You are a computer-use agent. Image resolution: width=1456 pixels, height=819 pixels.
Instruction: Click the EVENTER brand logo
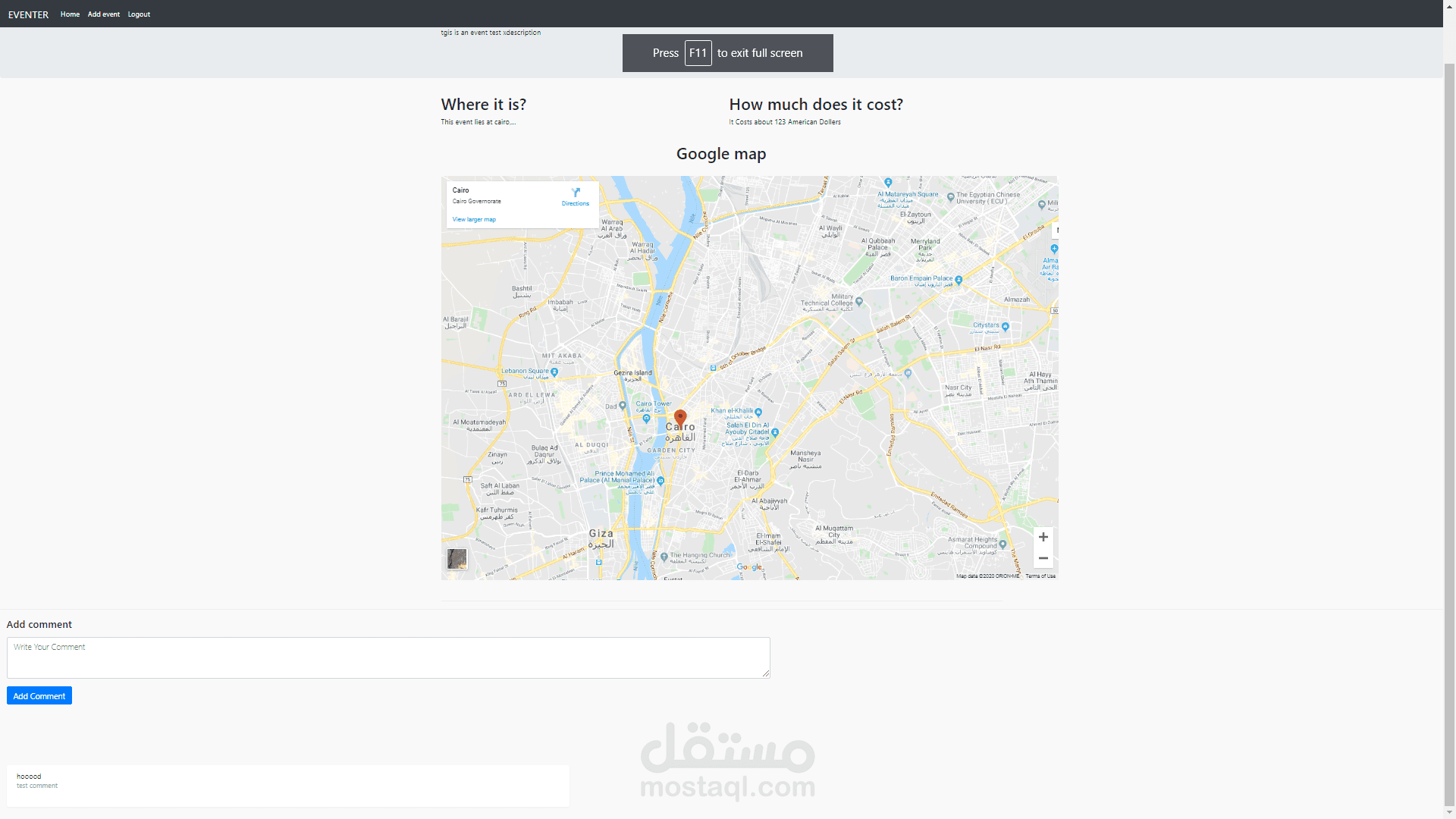(x=28, y=14)
